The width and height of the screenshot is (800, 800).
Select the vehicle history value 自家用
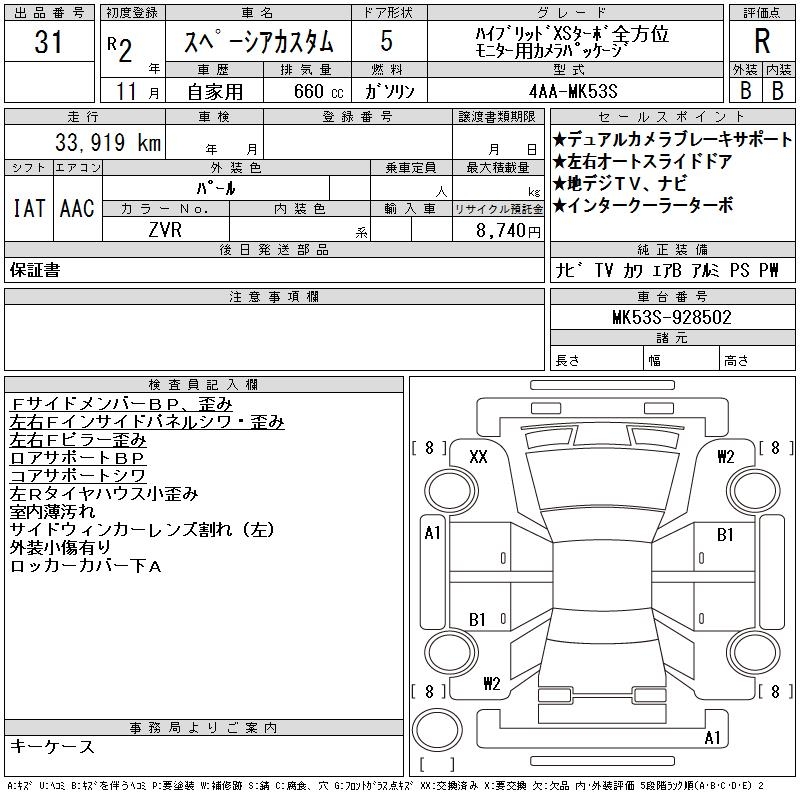(x=215, y=92)
